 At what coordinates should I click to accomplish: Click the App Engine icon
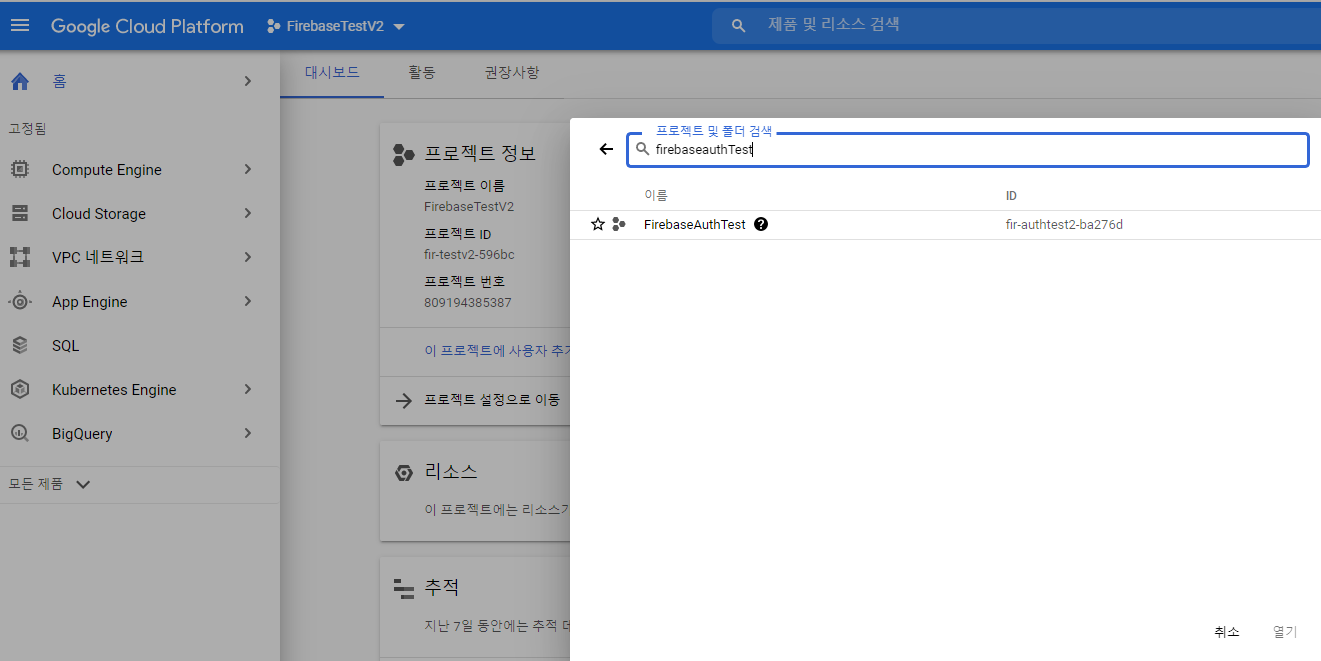tap(20, 301)
